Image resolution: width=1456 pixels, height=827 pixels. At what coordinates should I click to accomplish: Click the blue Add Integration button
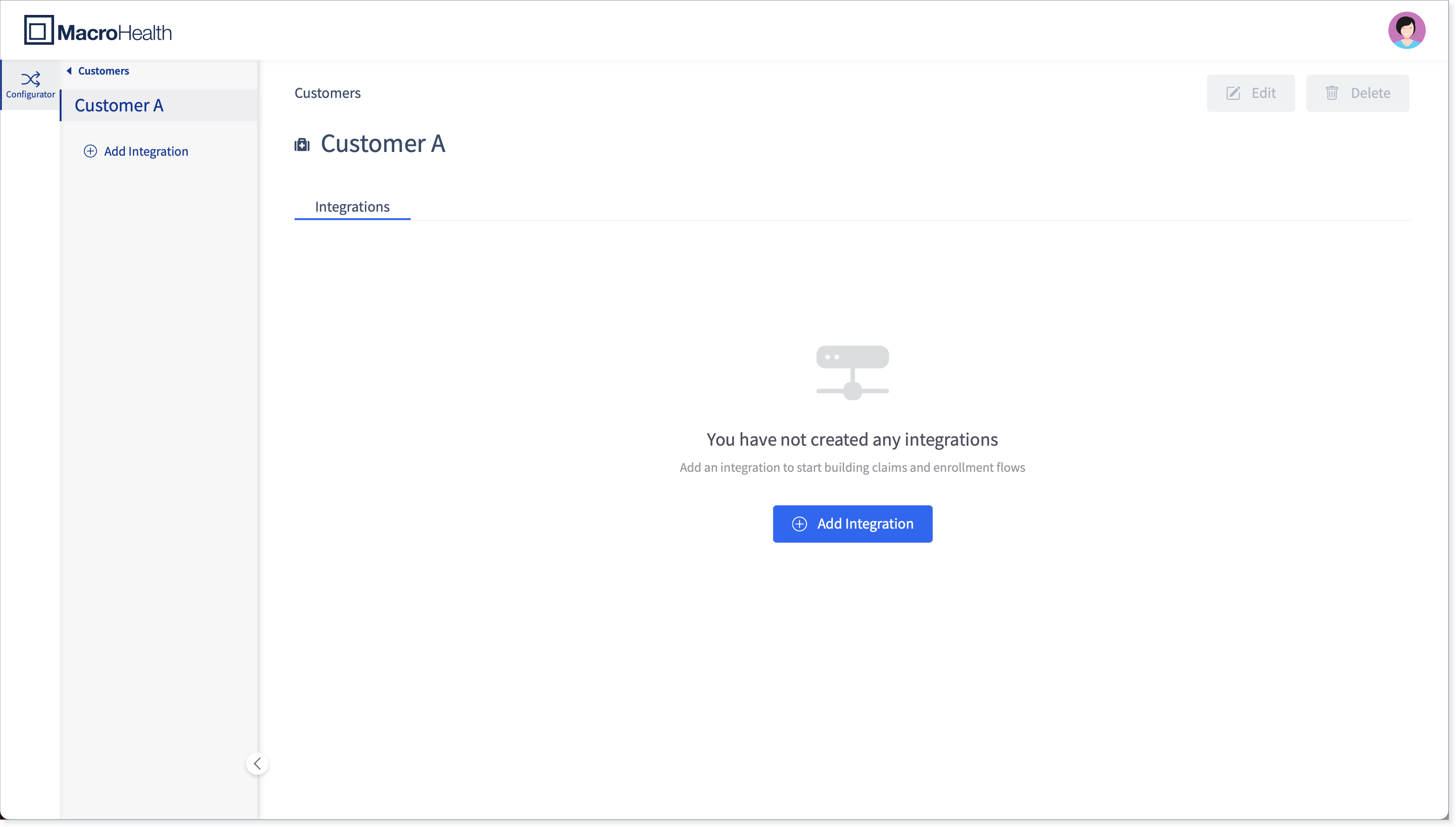pos(852,524)
